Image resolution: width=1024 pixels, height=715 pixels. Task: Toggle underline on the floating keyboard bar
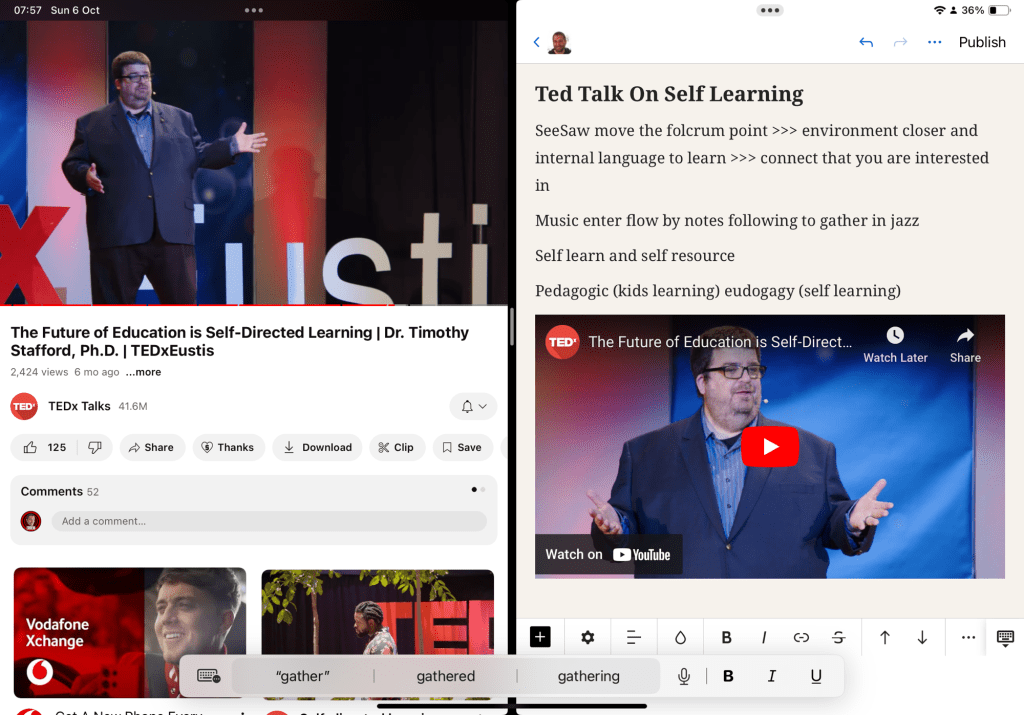click(x=816, y=676)
